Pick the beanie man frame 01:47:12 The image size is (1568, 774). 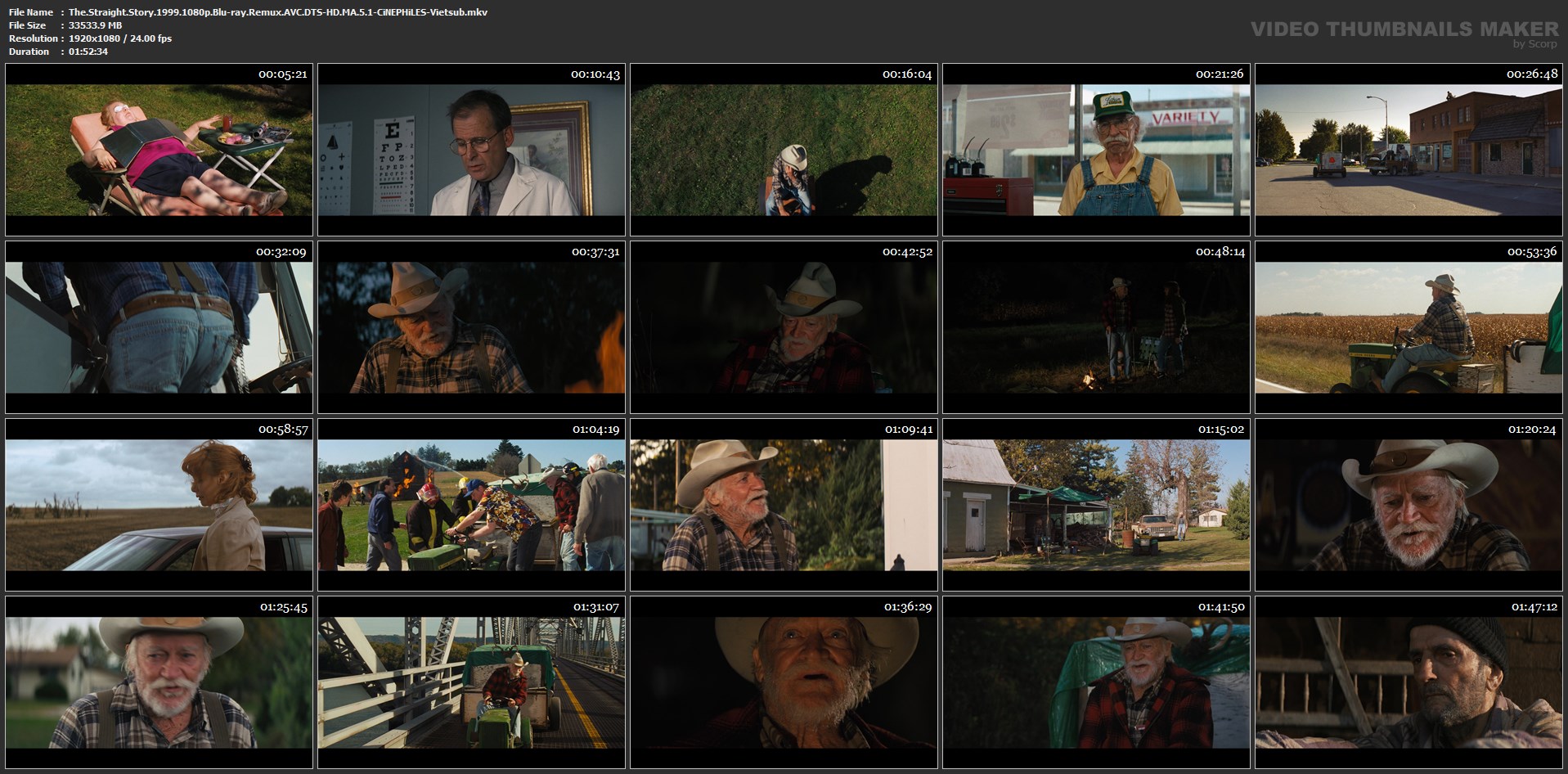[1409, 682]
